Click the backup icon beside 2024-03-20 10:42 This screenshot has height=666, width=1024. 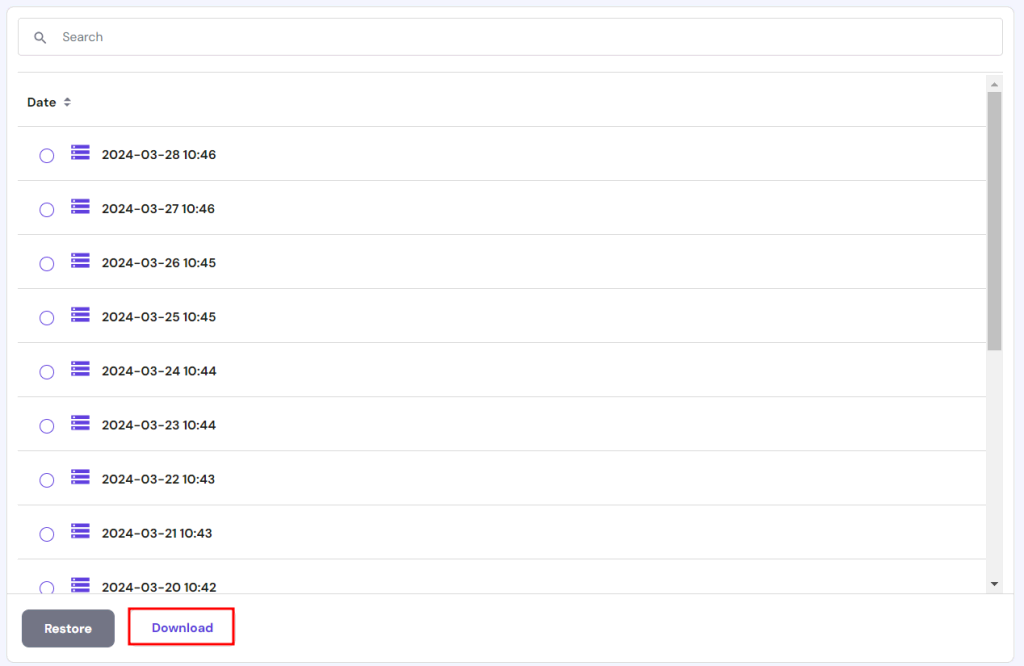(x=79, y=586)
